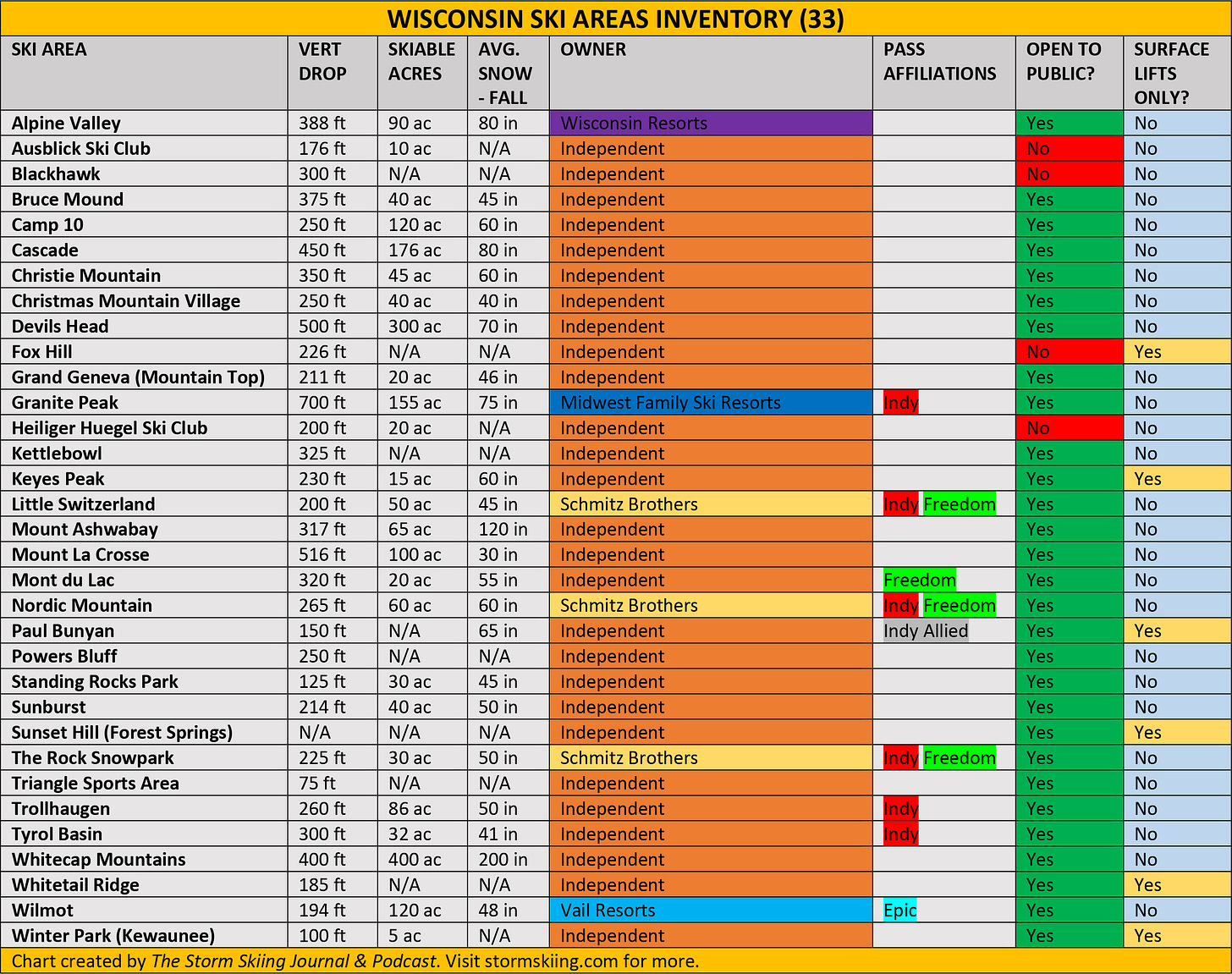This screenshot has width=1232, height=974.
Task: Select the SKIABLE ACRES column header
Action: pyautogui.click(x=422, y=73)
